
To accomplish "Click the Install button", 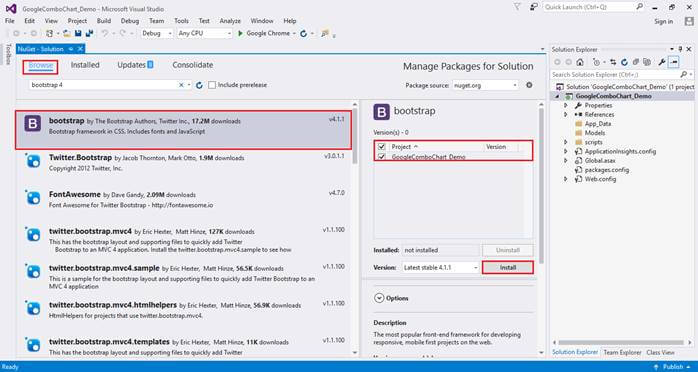I will pos(508,268).
